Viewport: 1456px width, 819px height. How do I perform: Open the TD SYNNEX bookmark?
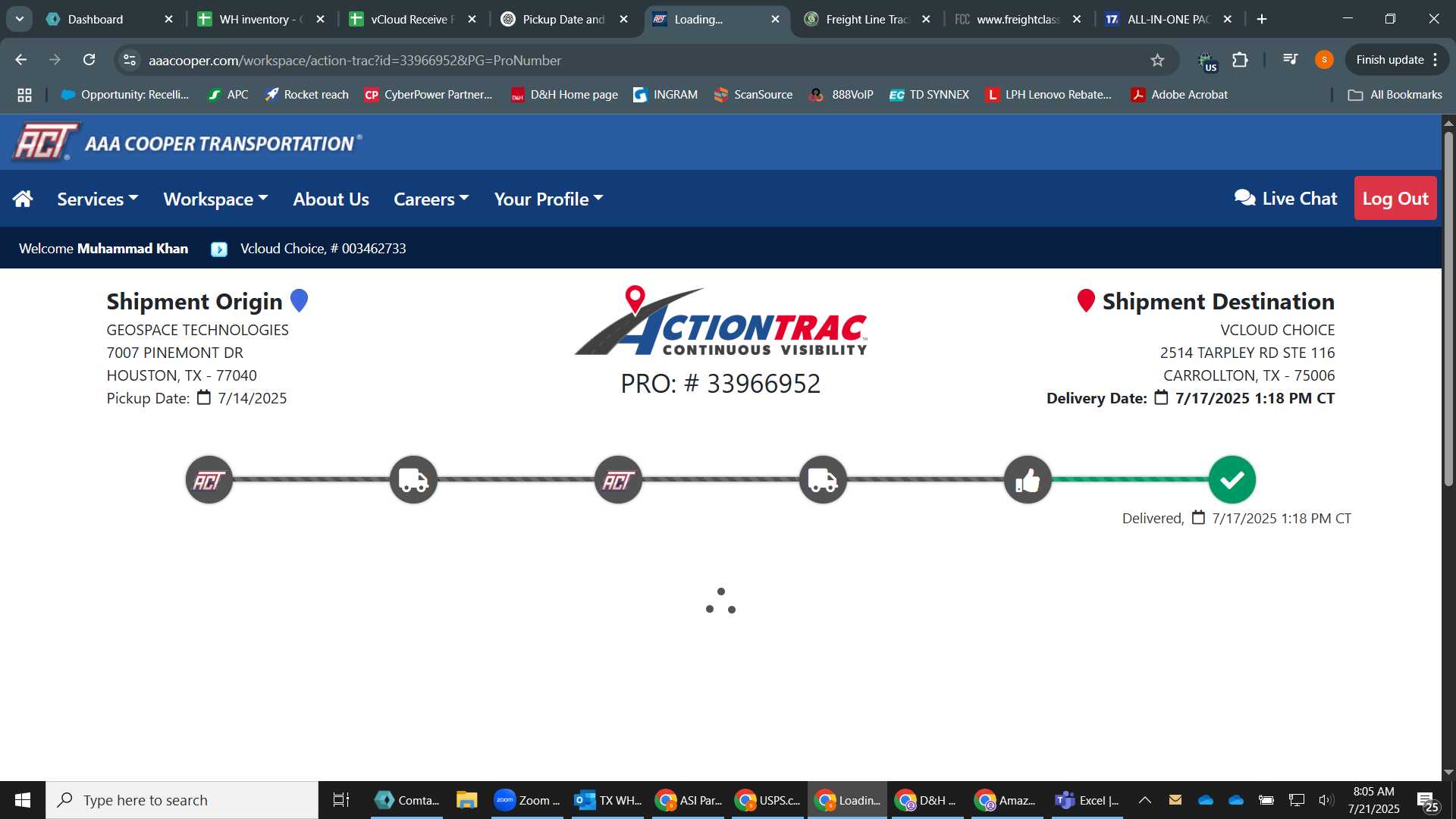(x=929, y=95)
